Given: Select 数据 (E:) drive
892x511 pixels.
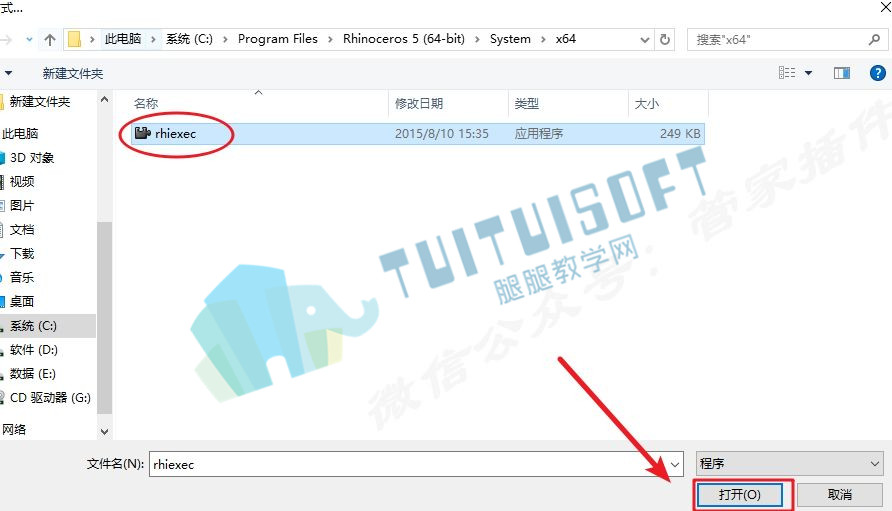Looking at the screenshot, I should tap(33, 373).
